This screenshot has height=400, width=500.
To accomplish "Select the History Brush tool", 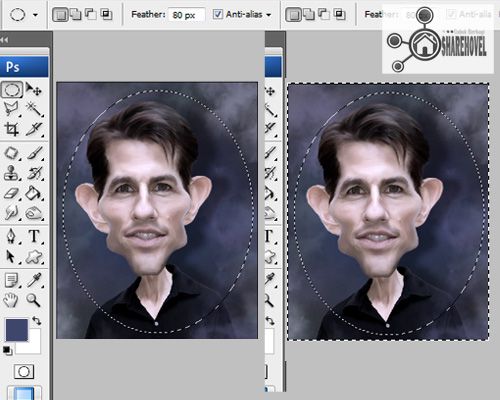I will (35, 173).
